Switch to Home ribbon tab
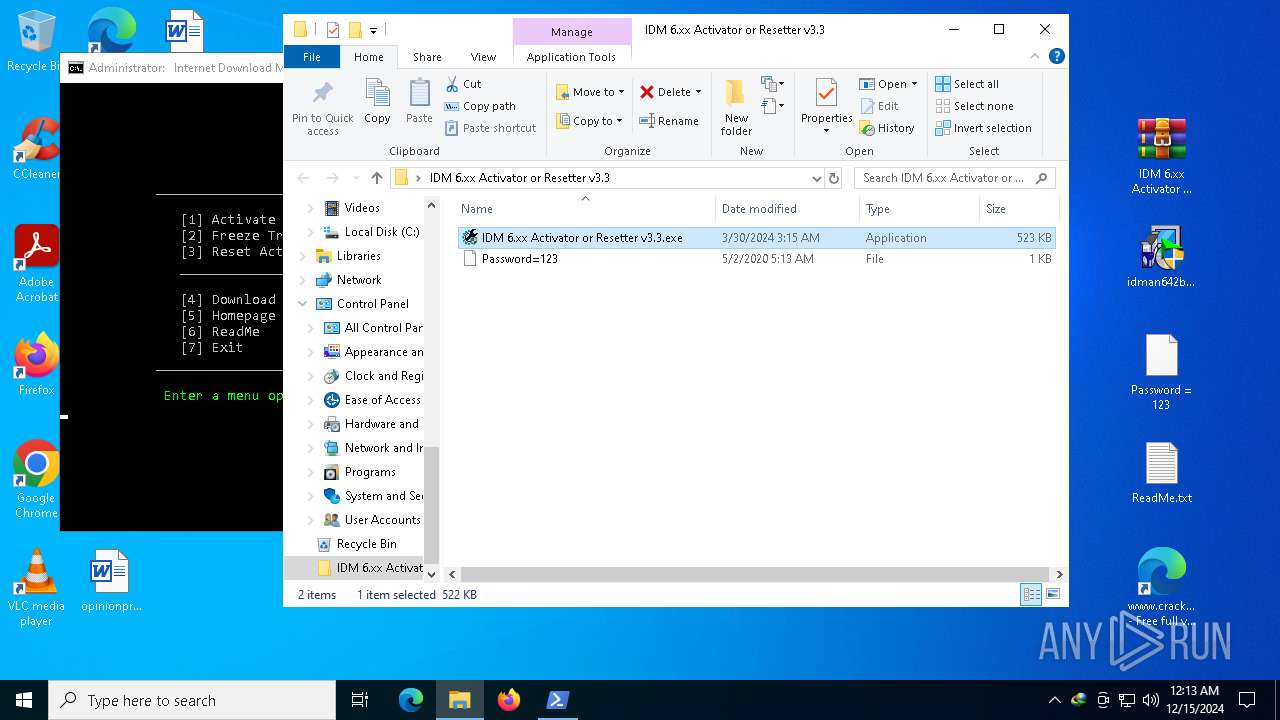This screenshot has width=1280, height=720. (x=369, y=57)
